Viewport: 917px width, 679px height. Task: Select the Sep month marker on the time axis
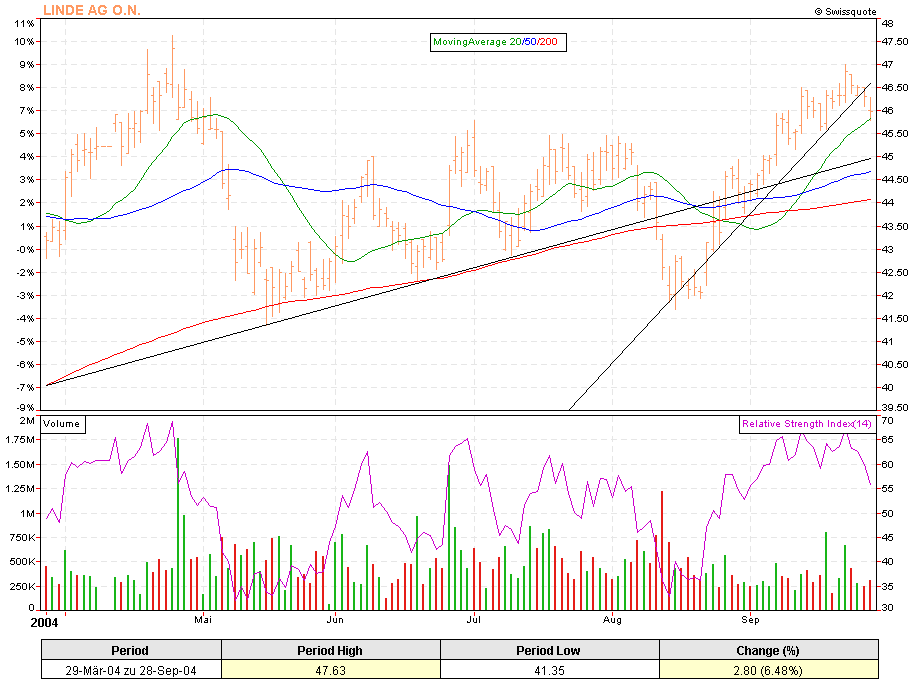coord(751,620)
